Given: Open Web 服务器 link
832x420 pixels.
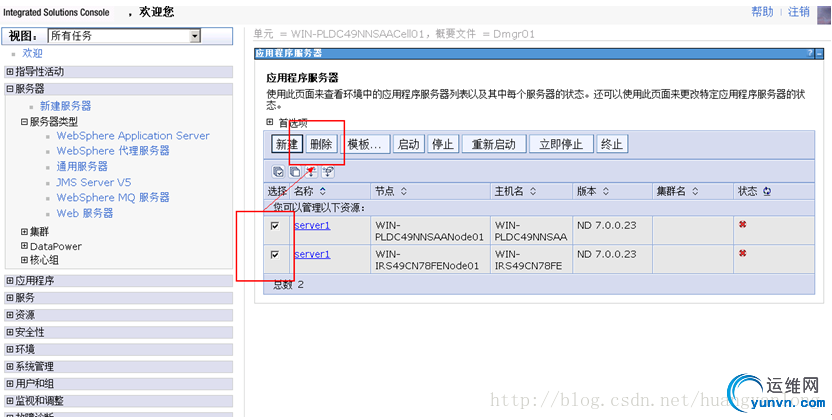Looking at the screenshot, I should point(85,213).
